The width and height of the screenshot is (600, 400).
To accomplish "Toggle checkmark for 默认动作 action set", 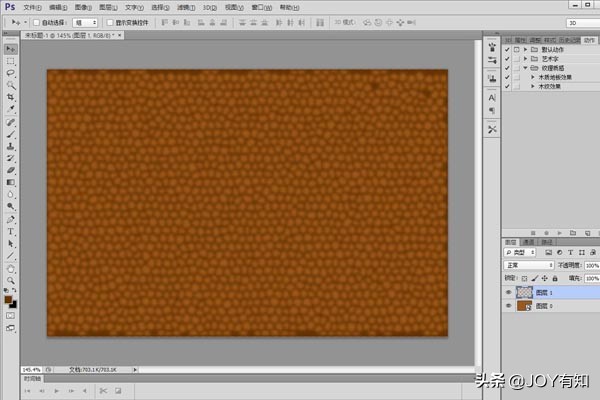I will pos(507,49).
